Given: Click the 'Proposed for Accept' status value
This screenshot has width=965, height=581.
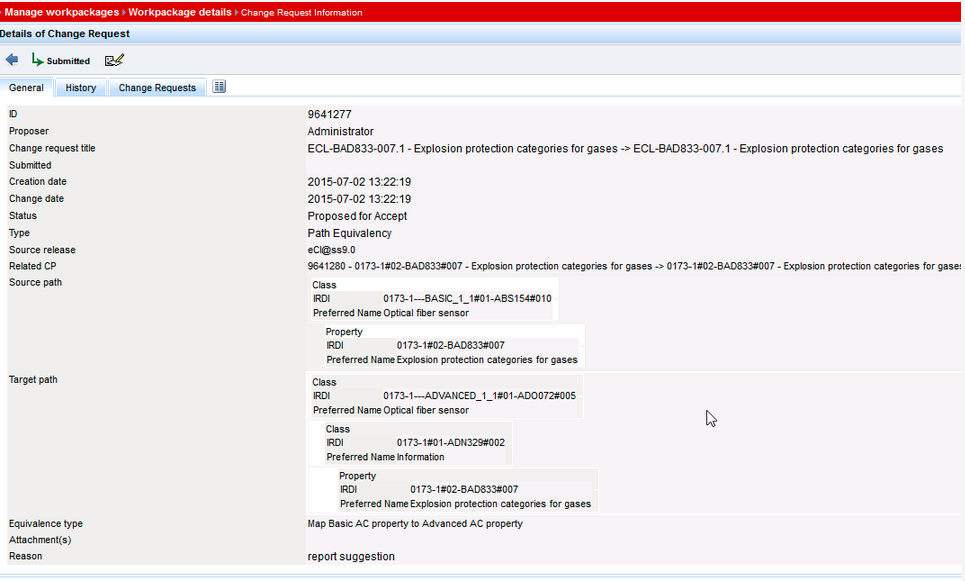Looking at the screenshot, I should click(x=357, y=216).
